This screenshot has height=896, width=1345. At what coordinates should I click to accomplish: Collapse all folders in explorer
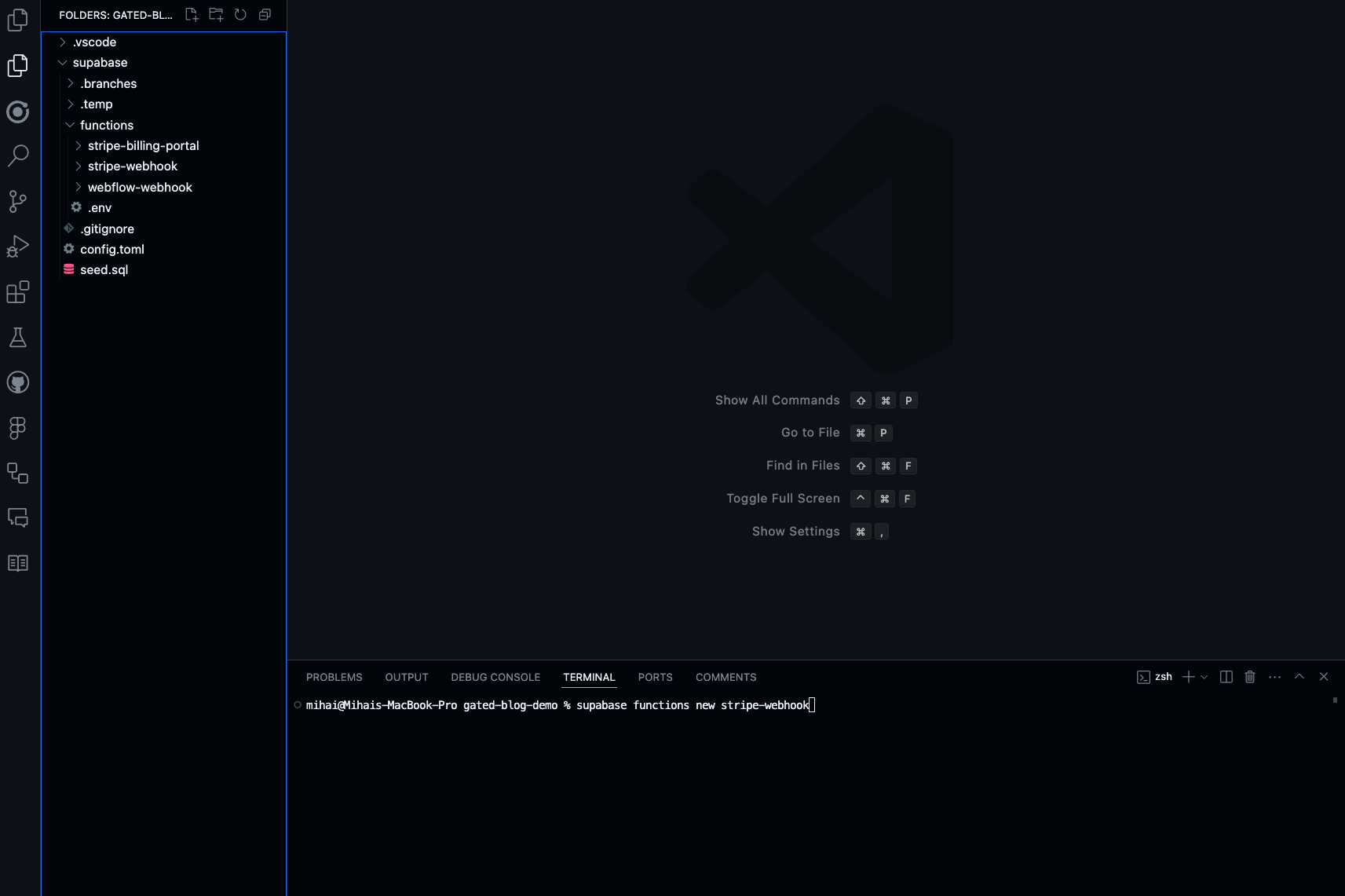point(265,14)
